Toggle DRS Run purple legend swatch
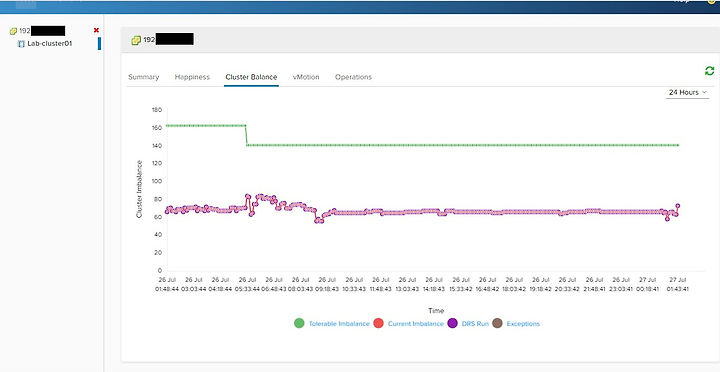This screenshot has width=720, height=372. [x=452, y=323]
